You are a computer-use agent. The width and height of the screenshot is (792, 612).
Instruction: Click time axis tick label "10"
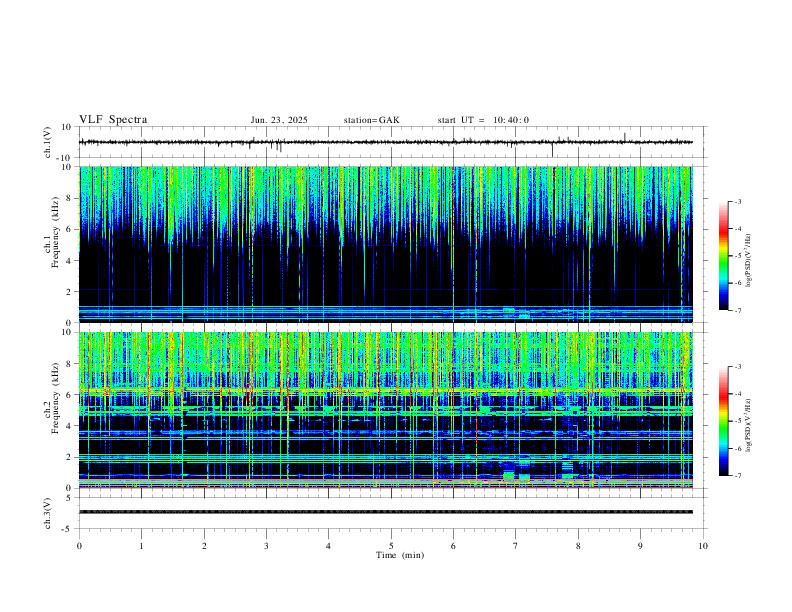click(703, 546)
